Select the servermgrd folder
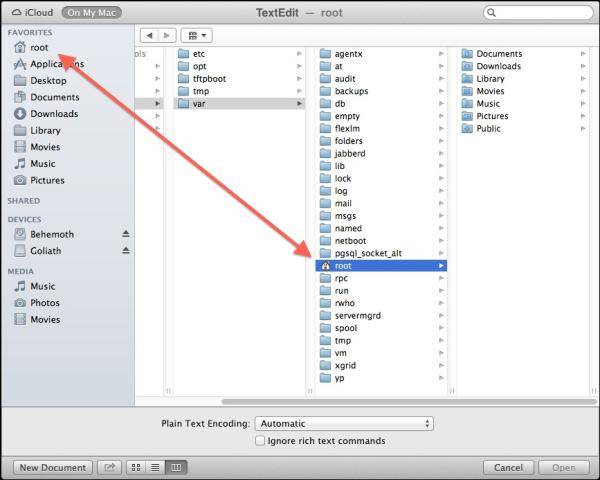Viewport: 600px width, 480px height. point(381,315)
